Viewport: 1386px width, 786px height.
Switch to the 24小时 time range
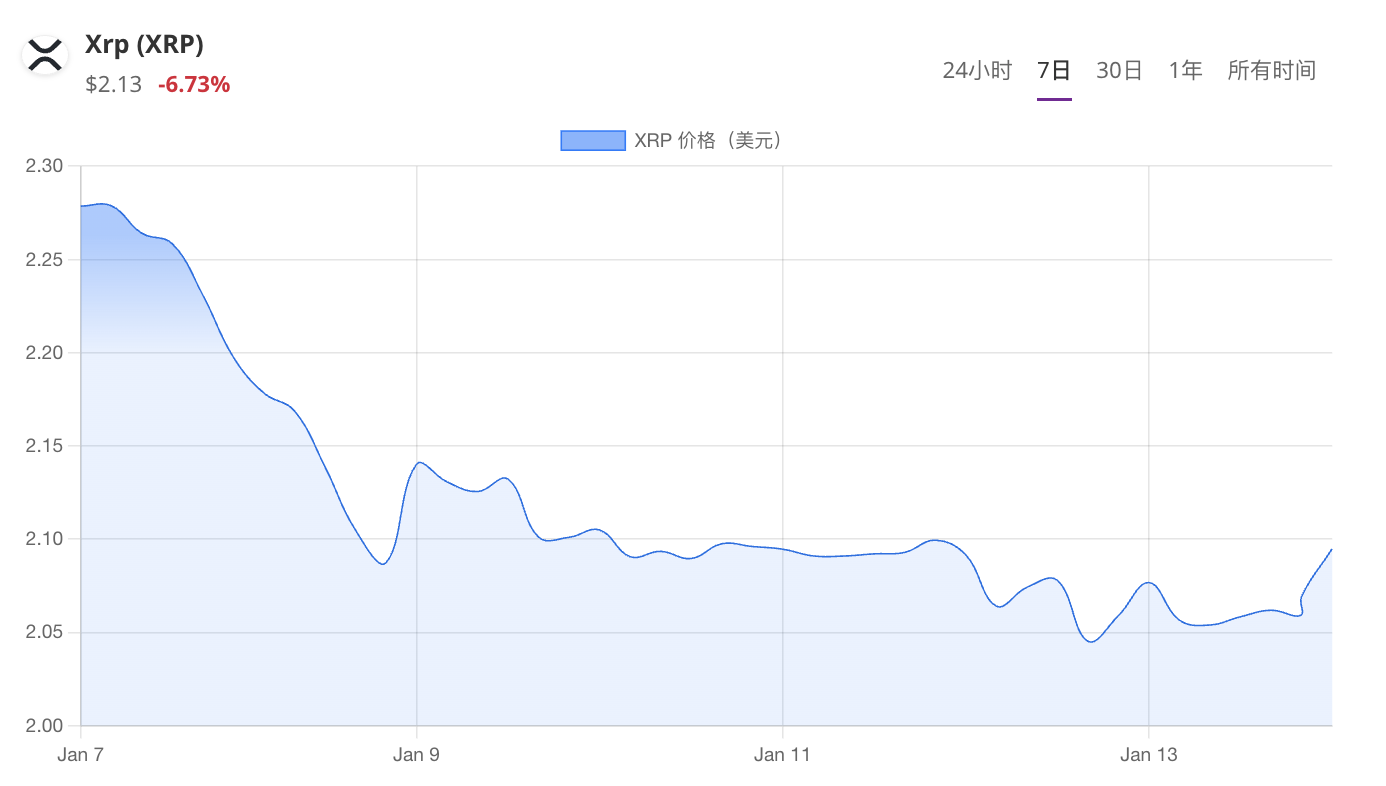(x=977, y=71)
